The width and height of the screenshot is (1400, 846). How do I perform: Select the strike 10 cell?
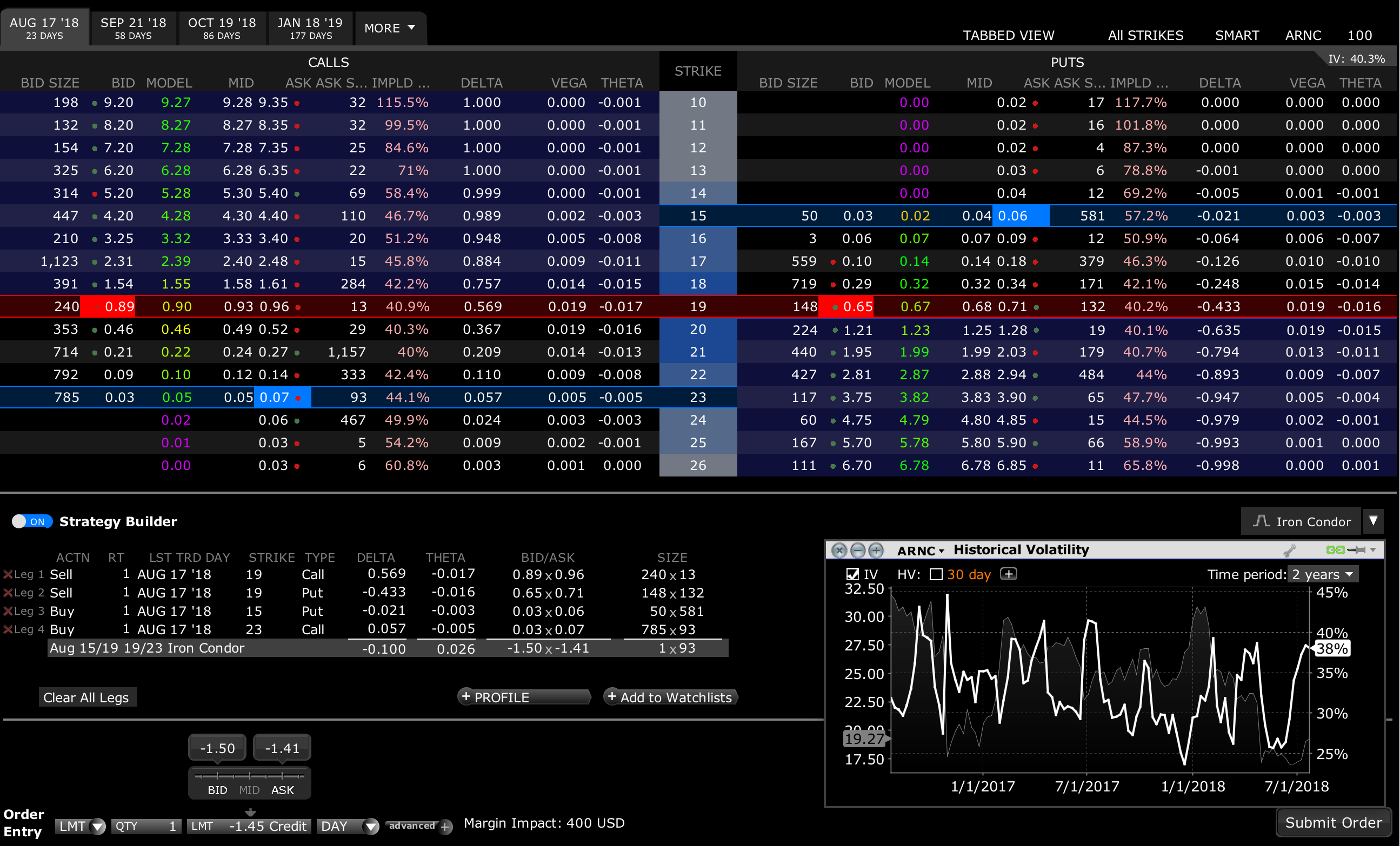click(698, 102)
